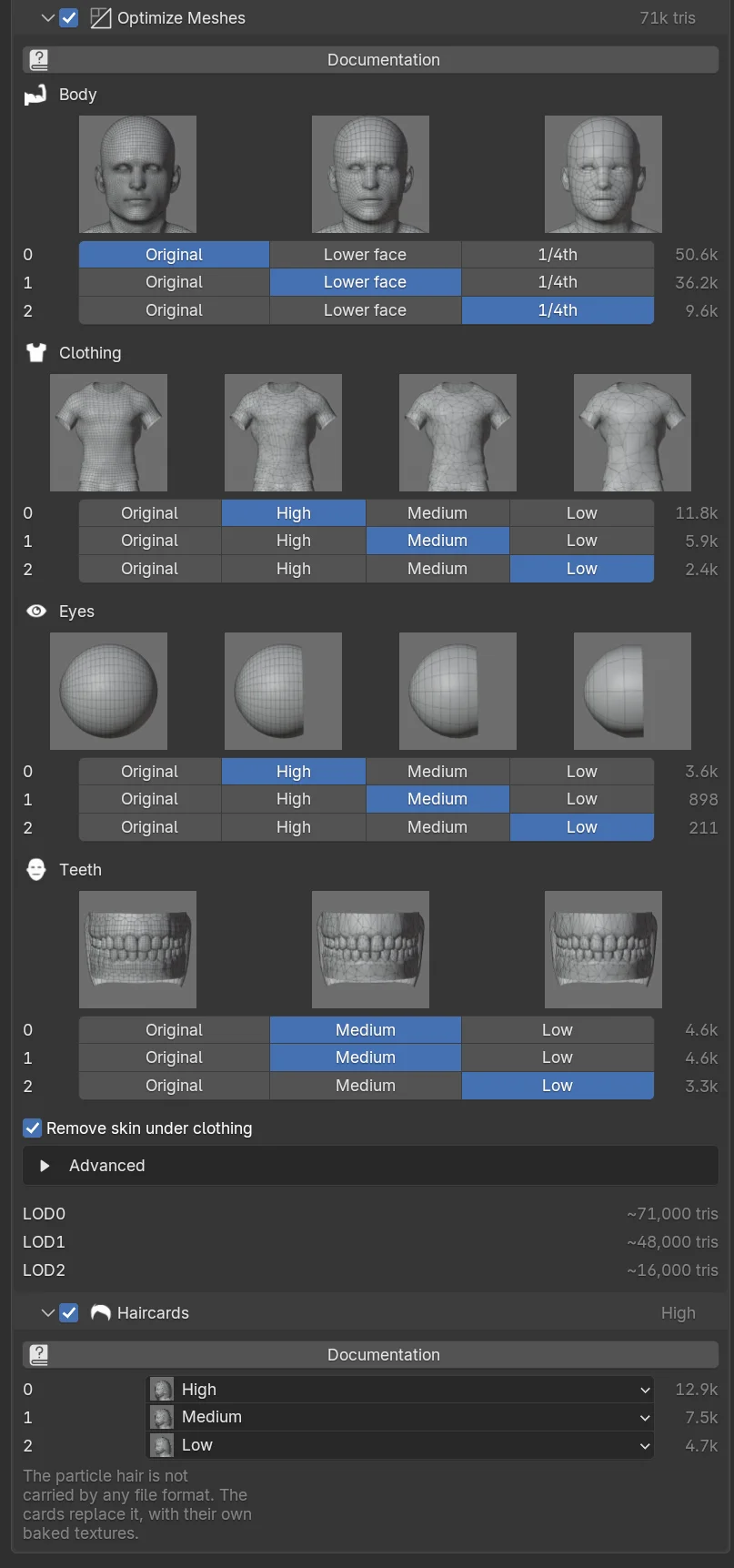The width and height of the screenshot is (734, 1568).
Task: Click the Clothing shirt icon
Action: (x=35, y=353)
